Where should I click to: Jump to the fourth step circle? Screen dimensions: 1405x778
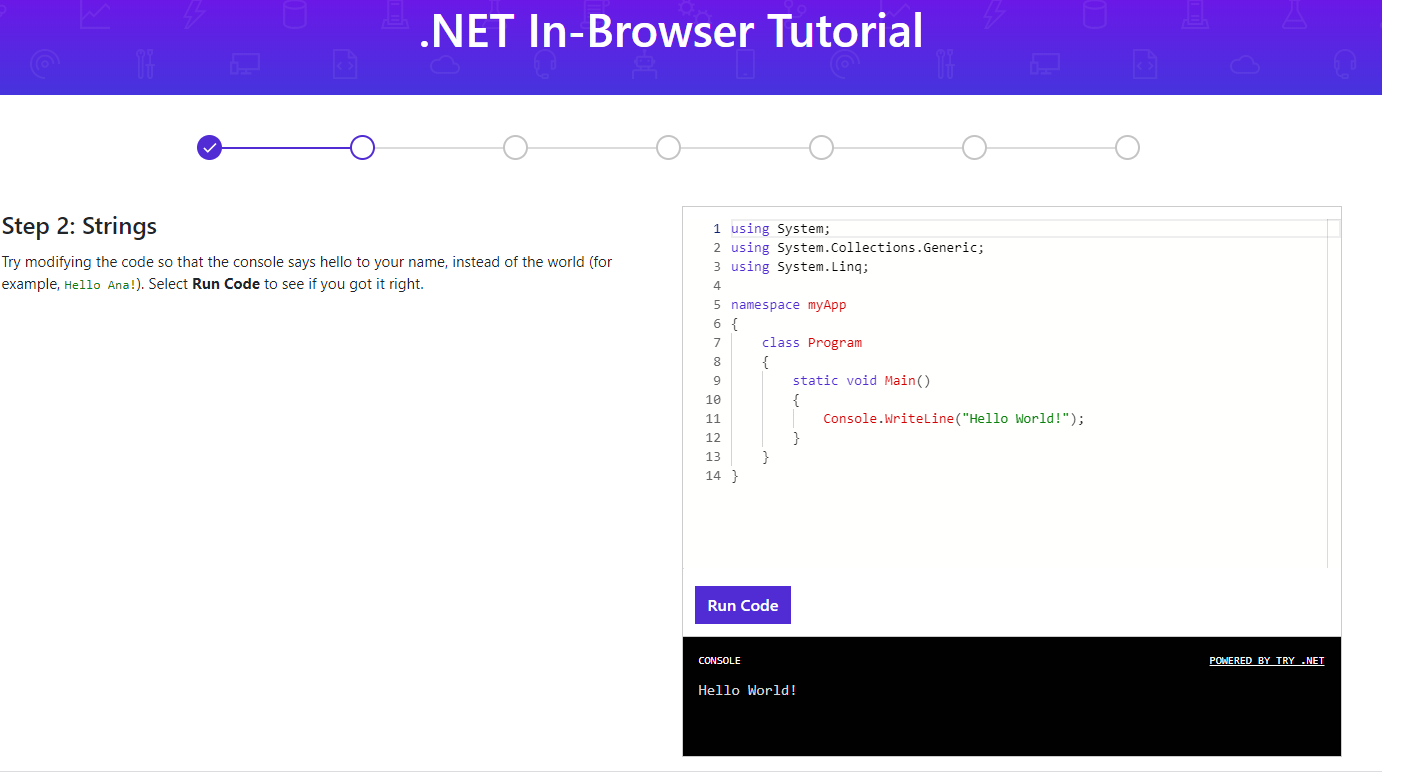(668, 148)
